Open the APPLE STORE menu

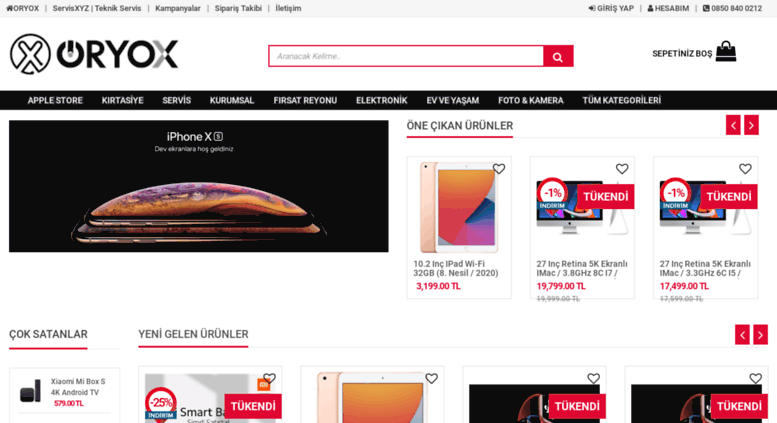(55, 101)
